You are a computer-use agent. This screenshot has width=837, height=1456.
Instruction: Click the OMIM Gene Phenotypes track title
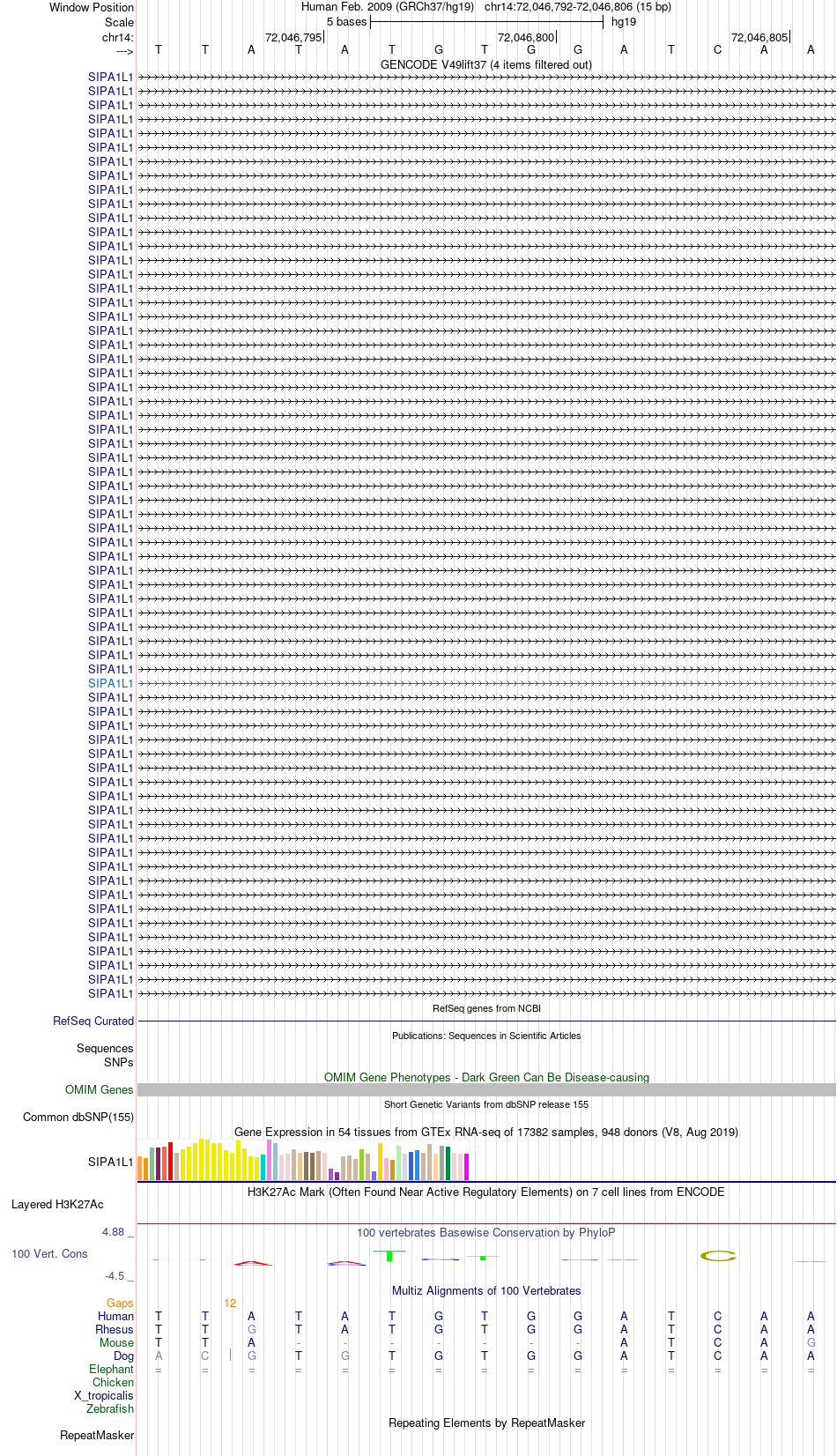pyautogui.click(x=486, y=1077)
